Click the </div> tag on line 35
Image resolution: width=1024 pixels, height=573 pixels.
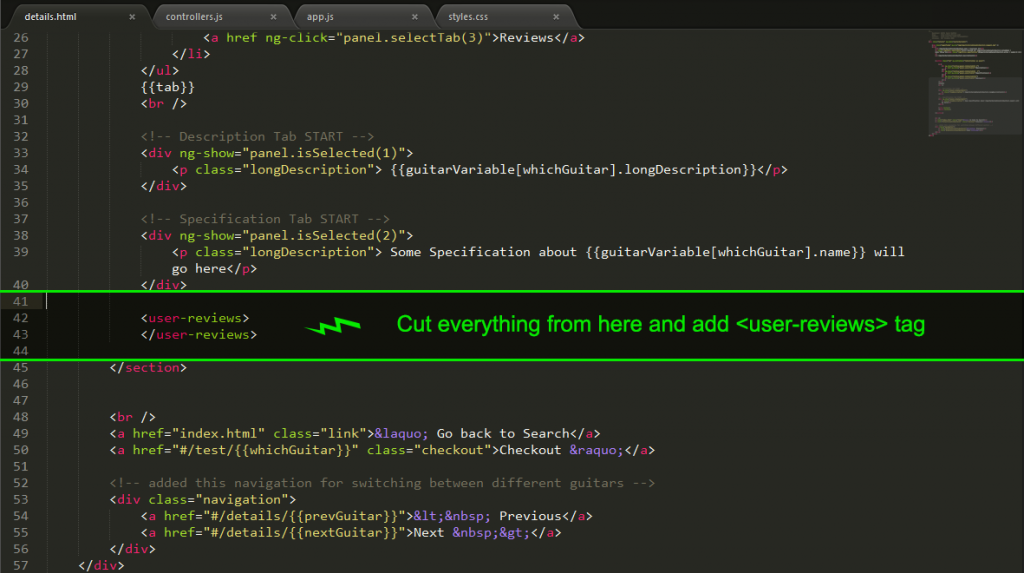(164, 186)
